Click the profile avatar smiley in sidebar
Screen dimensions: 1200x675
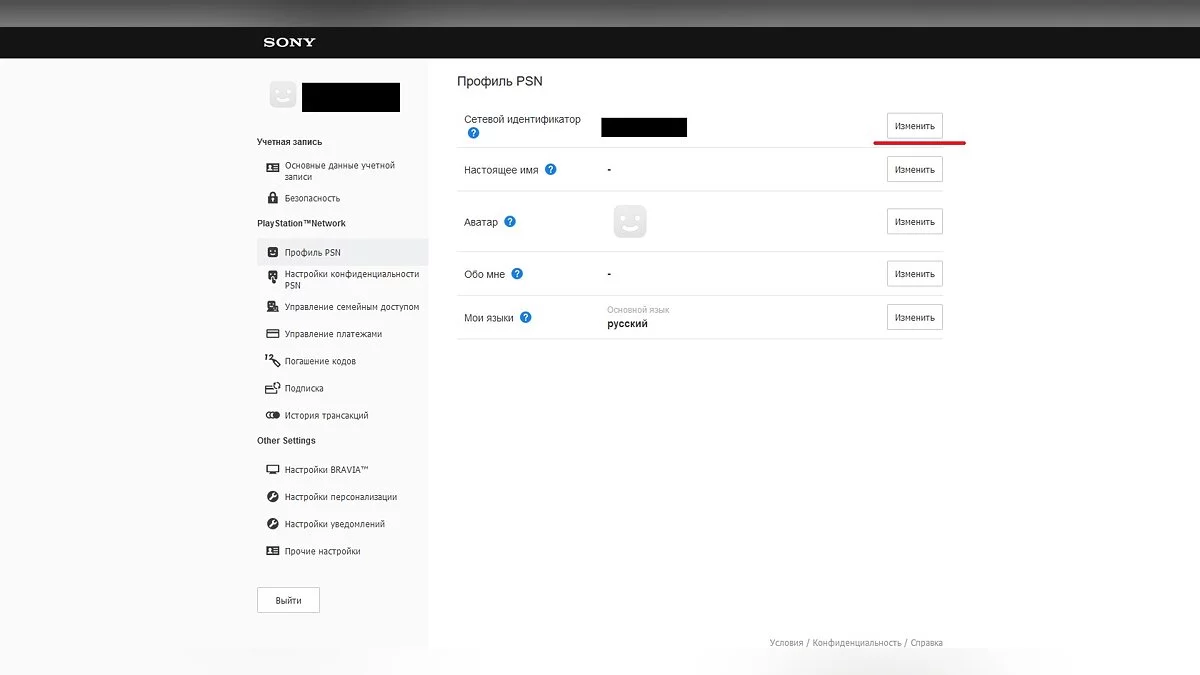click(284, 95)
